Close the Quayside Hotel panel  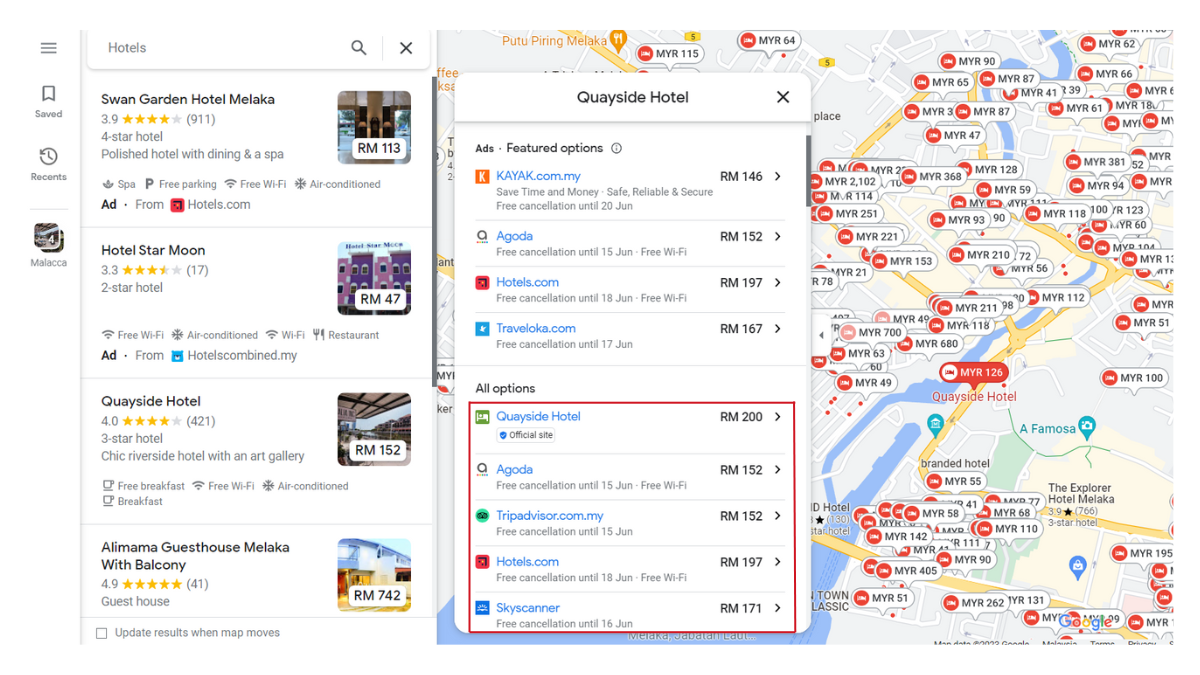coord(783,97)
